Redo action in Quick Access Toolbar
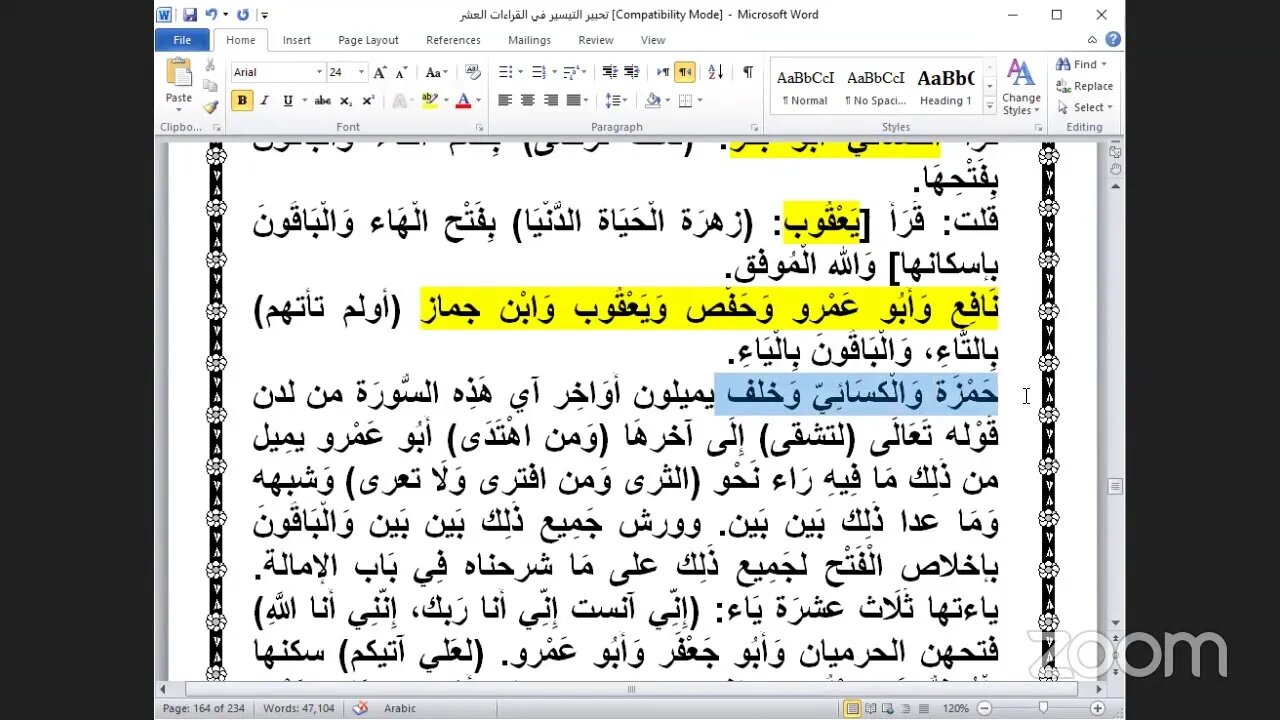This screenshot has width=1280, height=720. [243, 15]
